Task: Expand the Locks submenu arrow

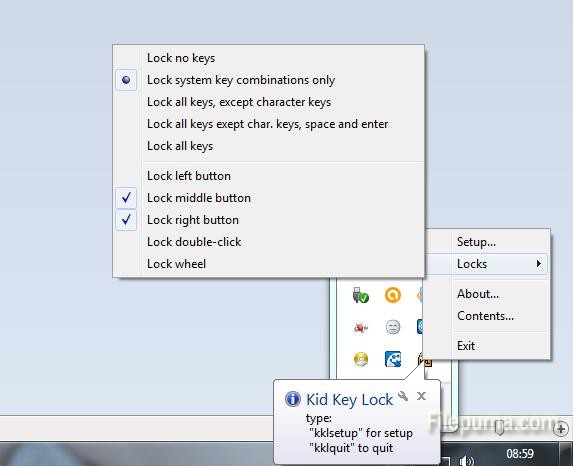Action: pyautogui.click(x=539, y=264)
